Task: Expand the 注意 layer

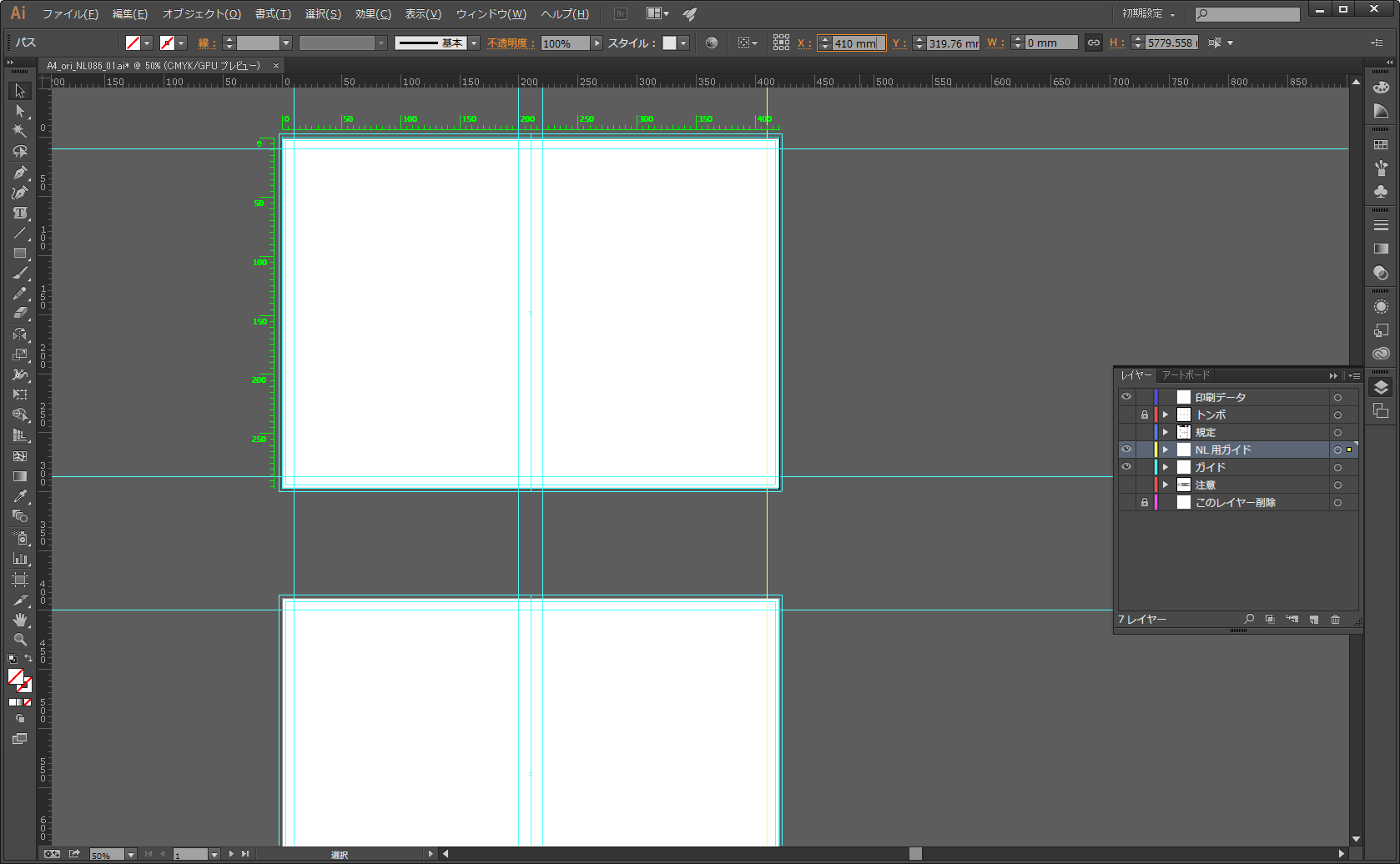Action: point(1166,485)
